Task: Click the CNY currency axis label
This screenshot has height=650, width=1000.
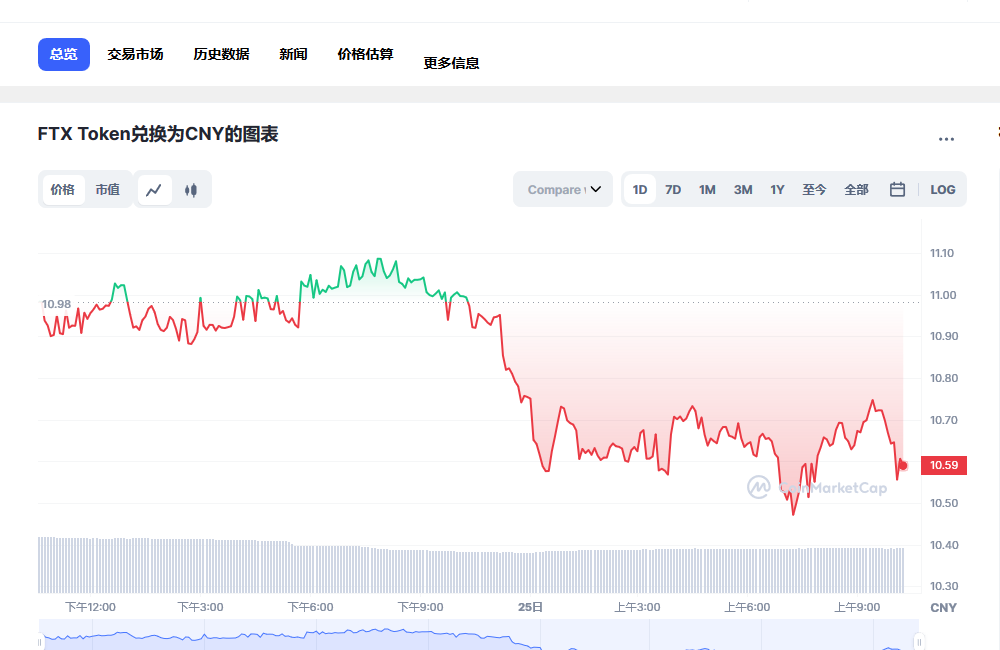Action: (x=943, y=608)
